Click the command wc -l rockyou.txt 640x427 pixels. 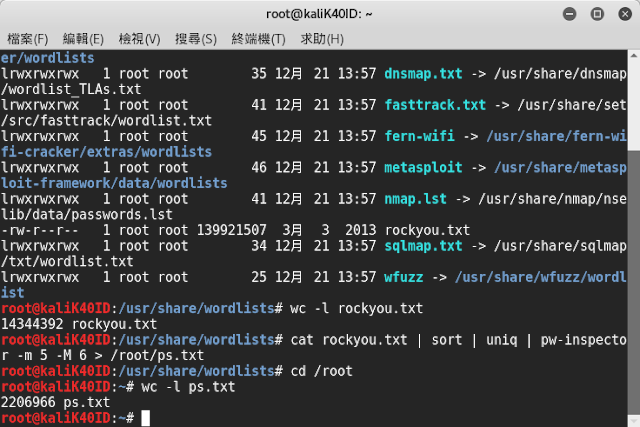coord(356,309)
